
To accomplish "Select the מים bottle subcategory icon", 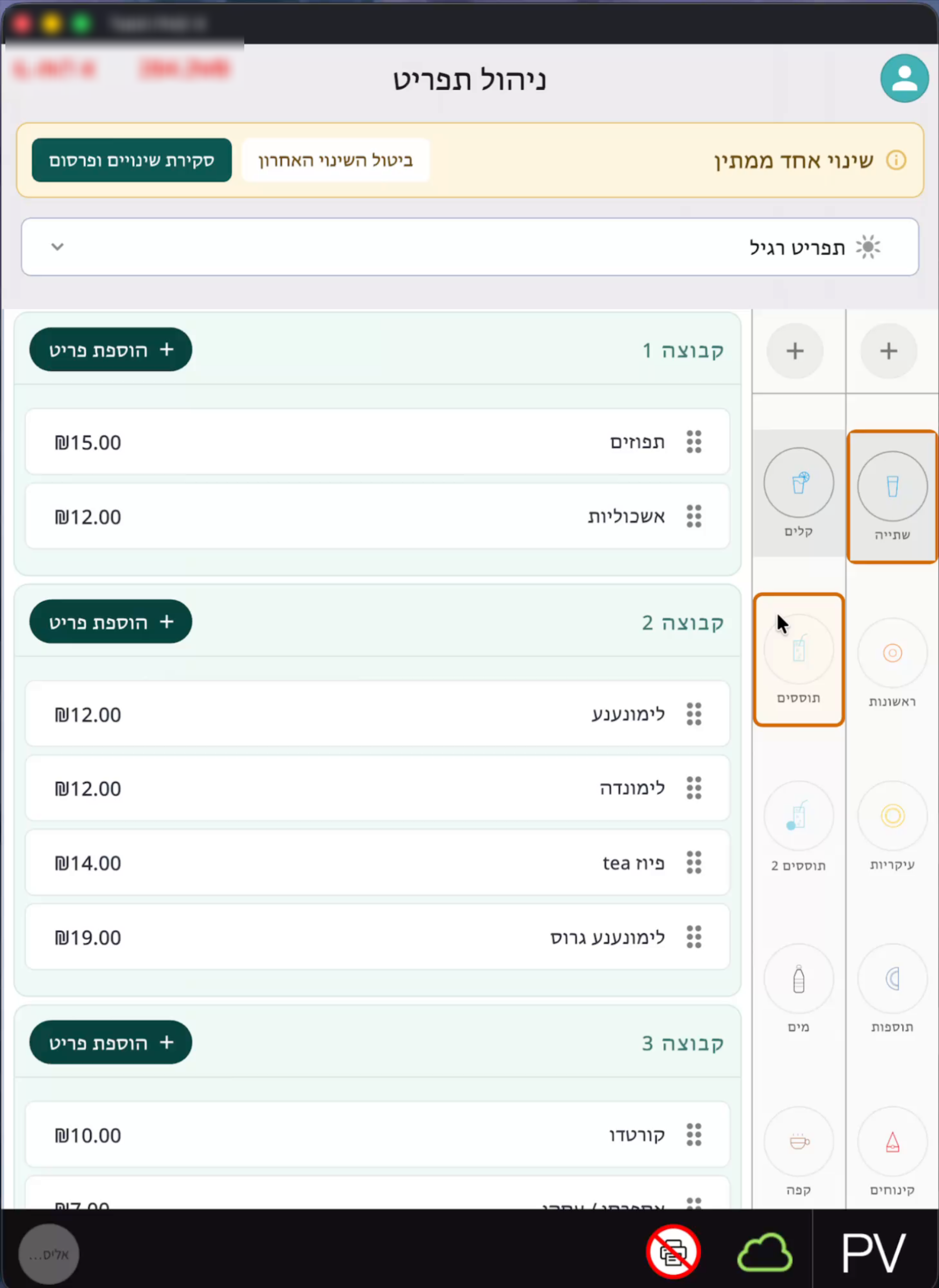I will pos(798,979).
